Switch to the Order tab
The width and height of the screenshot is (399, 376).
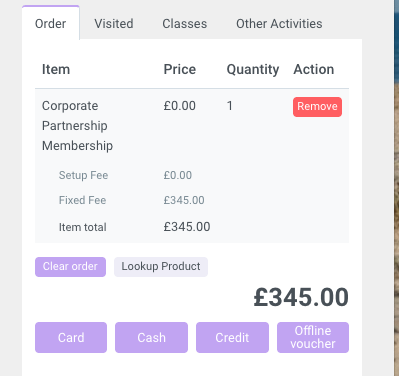[51, 23]
